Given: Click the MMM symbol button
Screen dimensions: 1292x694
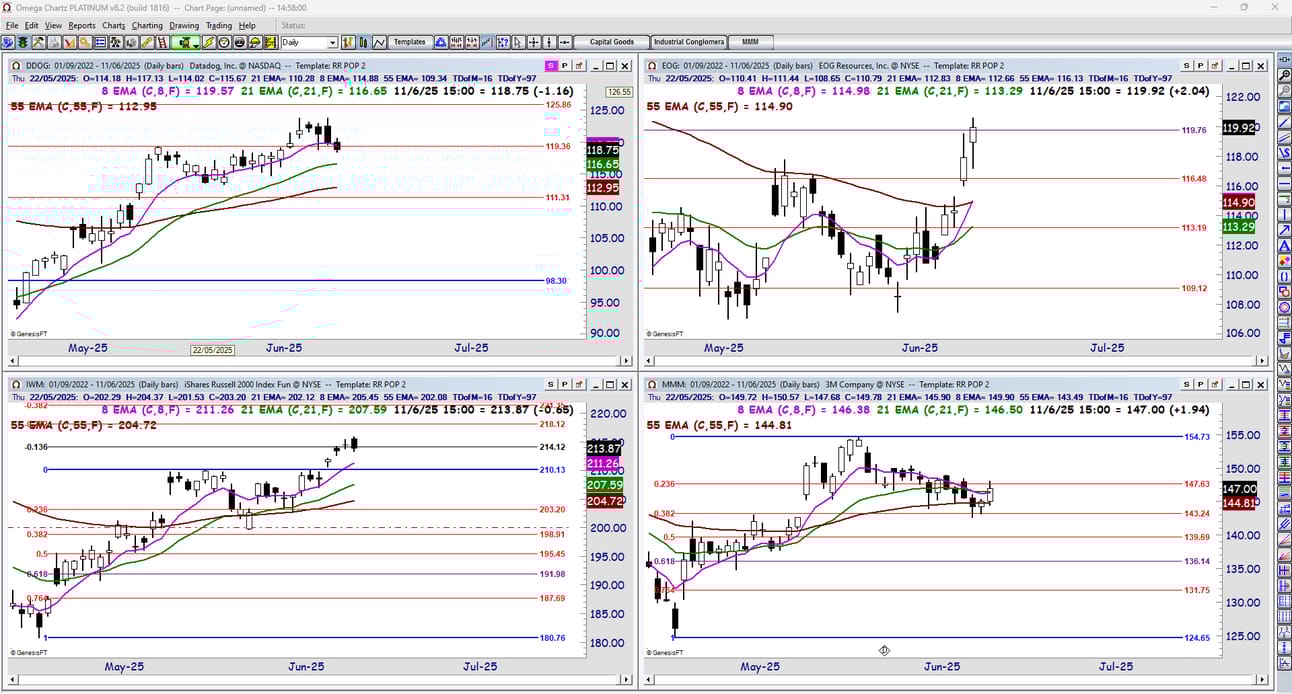Looking at the screenshot, I should pos(750,43).
